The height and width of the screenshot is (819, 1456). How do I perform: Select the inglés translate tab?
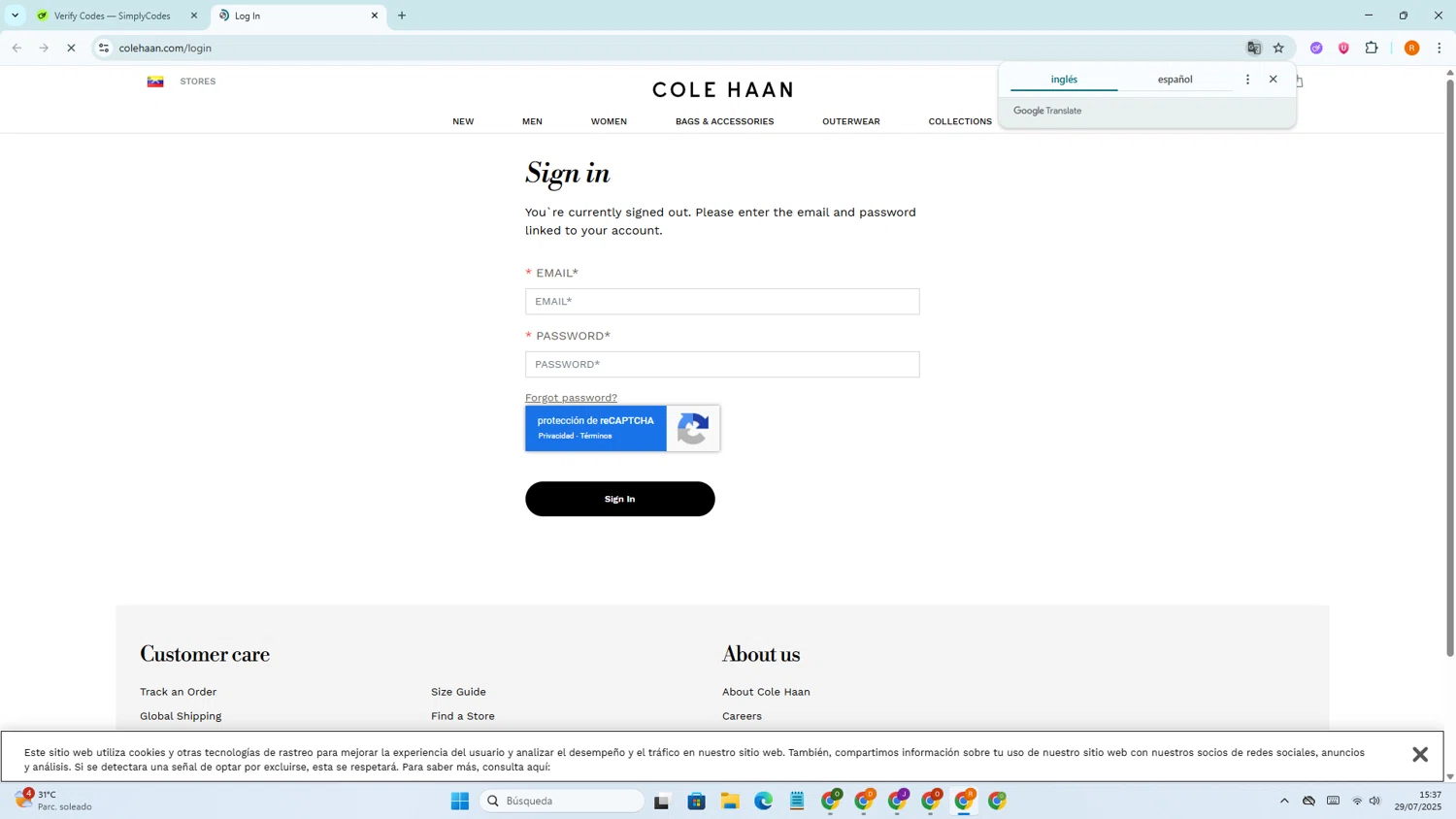pyautogui.click(x=1064, y=80)
